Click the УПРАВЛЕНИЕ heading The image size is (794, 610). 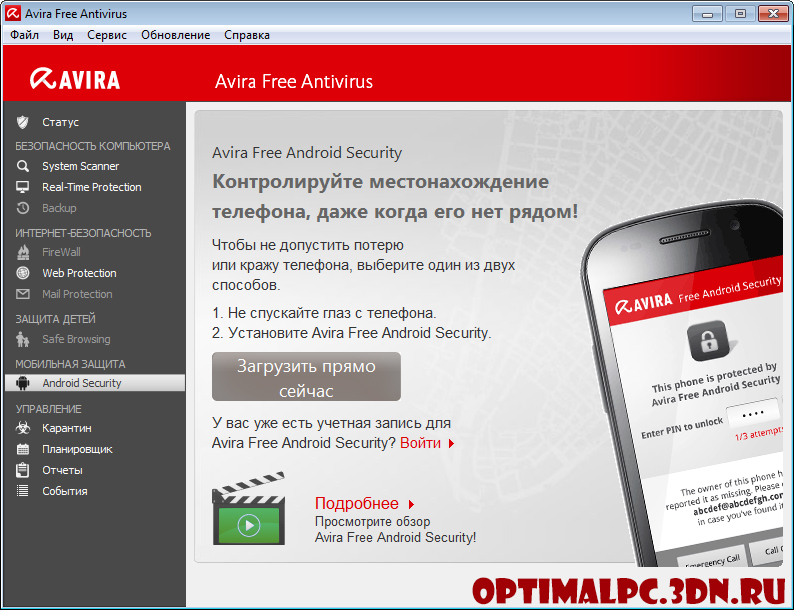click(49, 409)
